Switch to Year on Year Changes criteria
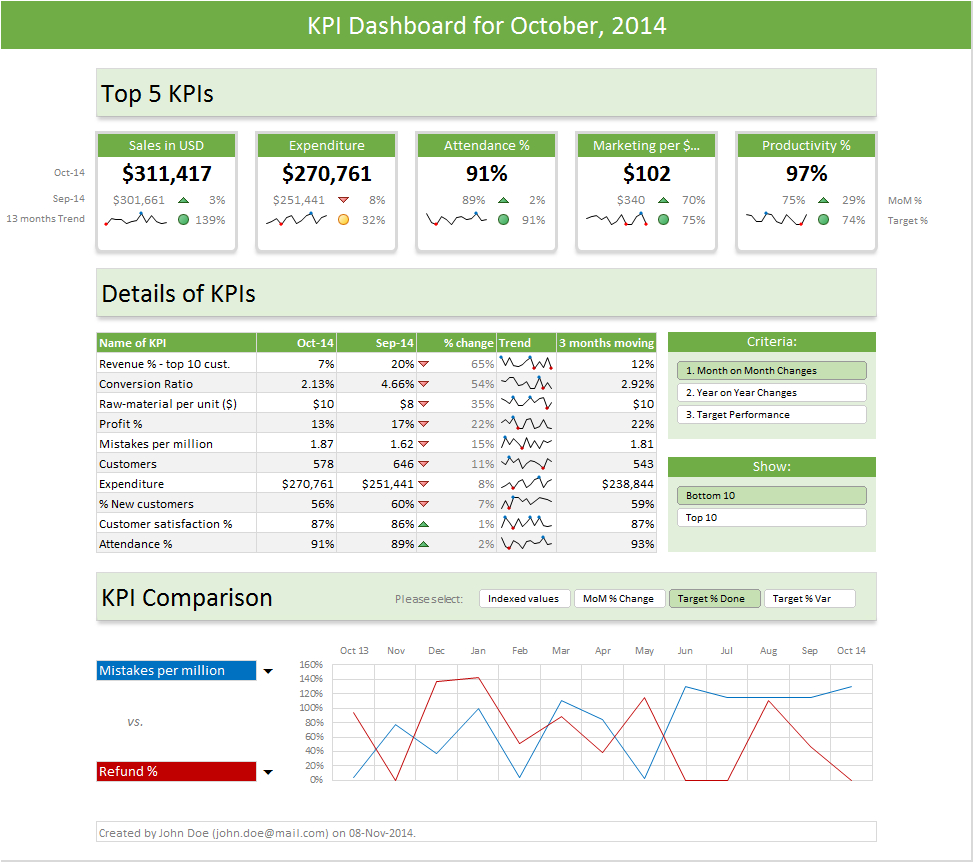The image size is (973, 862). click(x=771, y=392)
